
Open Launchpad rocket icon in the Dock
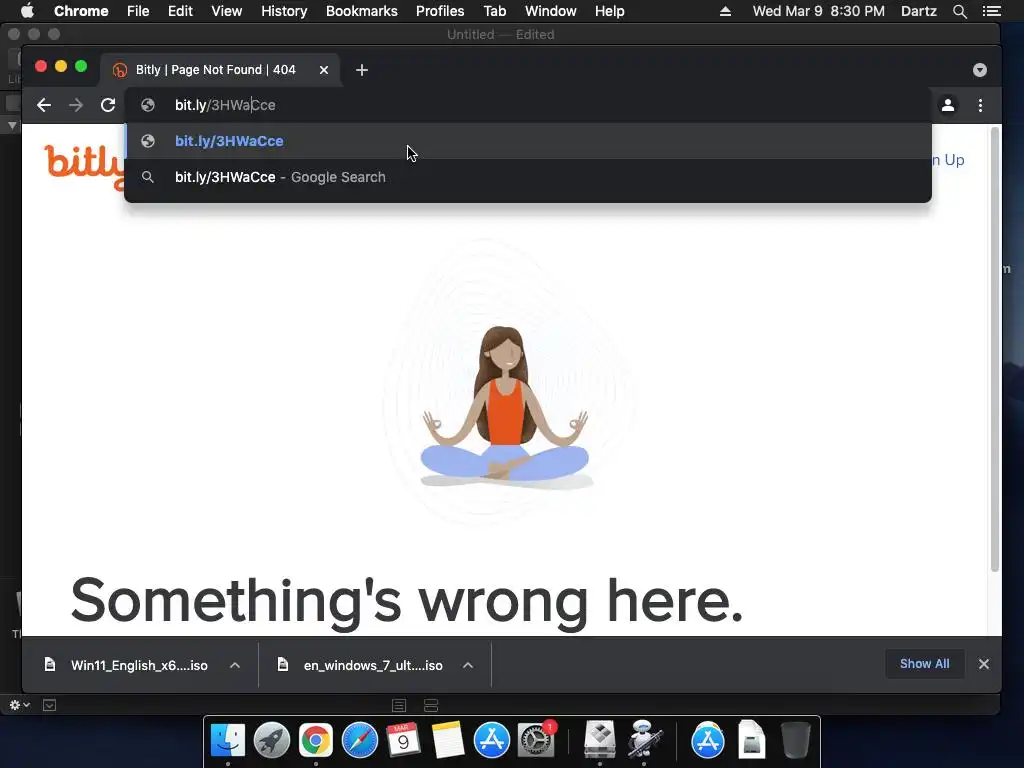point(272,741)
